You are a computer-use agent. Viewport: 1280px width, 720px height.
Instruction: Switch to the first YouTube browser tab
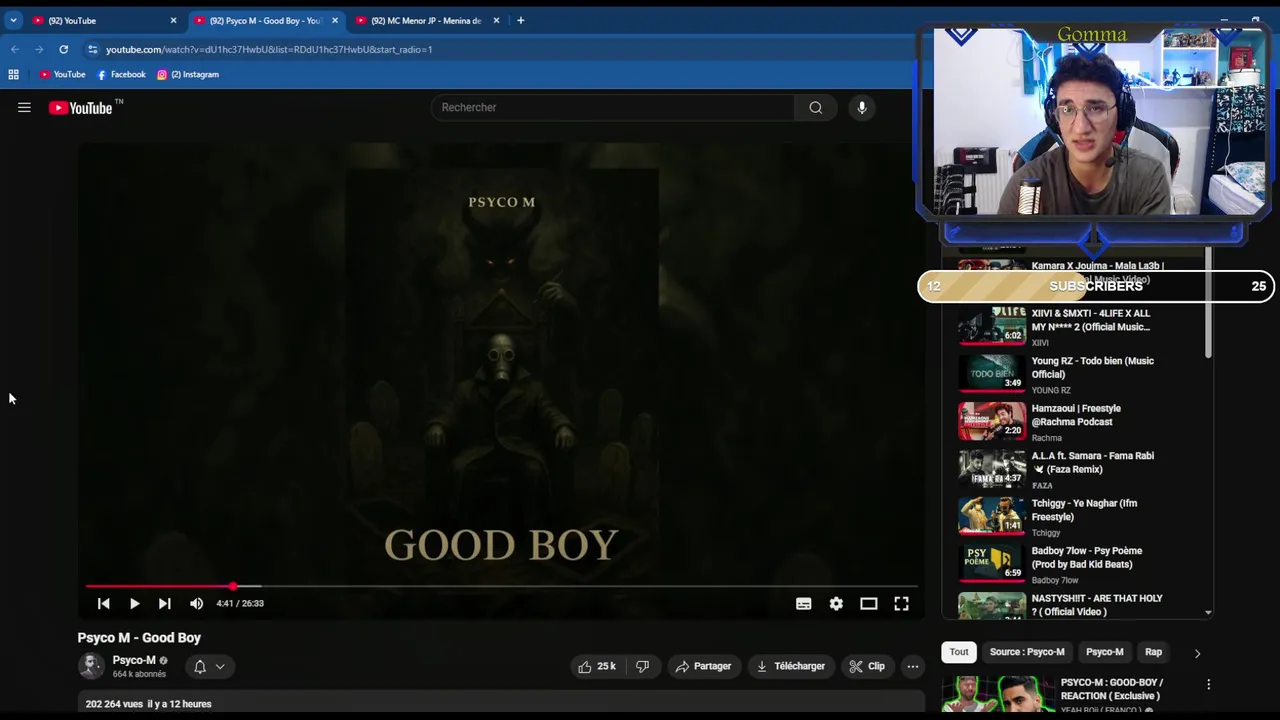coord(104,20)
